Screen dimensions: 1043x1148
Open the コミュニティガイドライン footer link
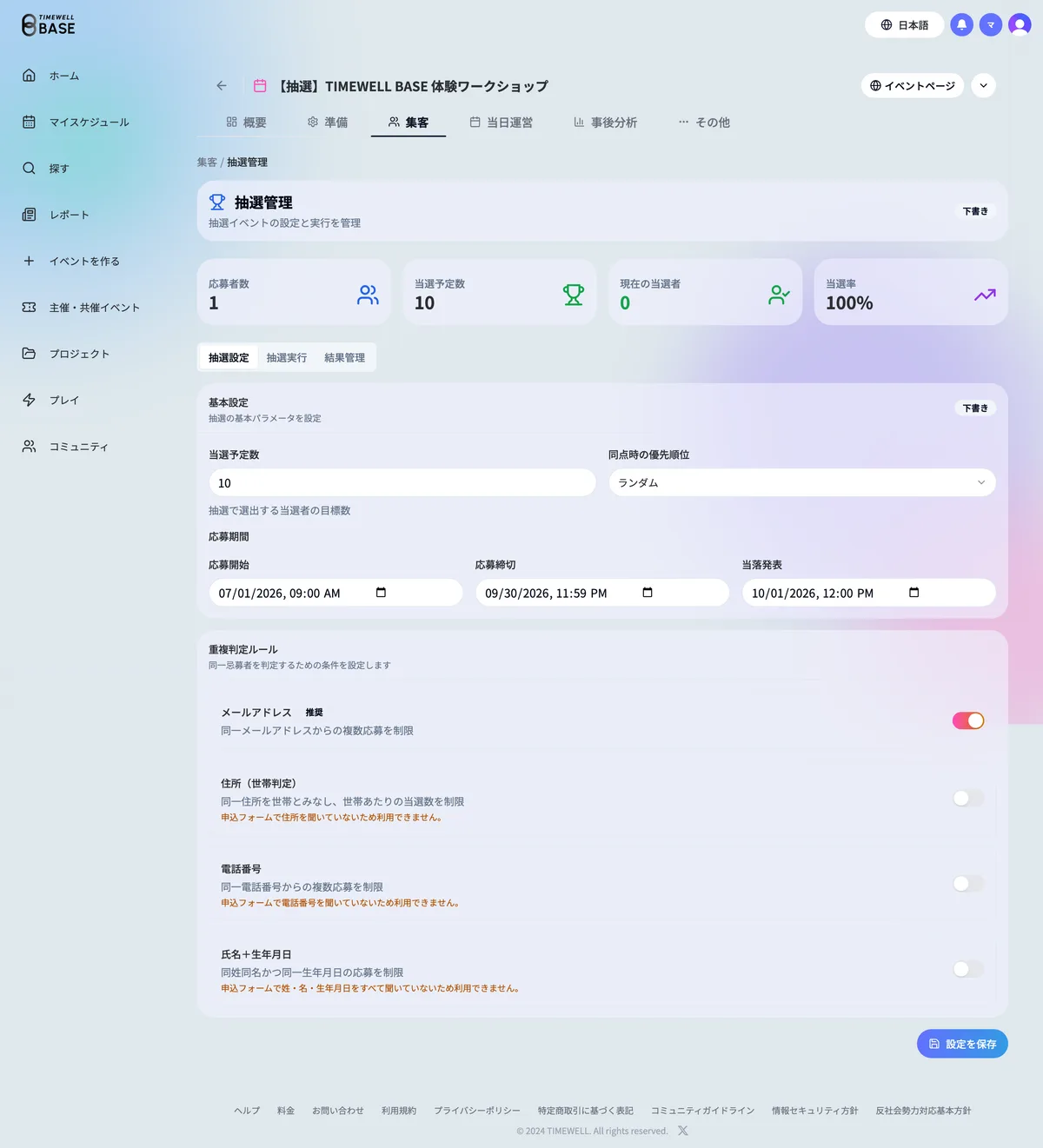(703, 1111)
